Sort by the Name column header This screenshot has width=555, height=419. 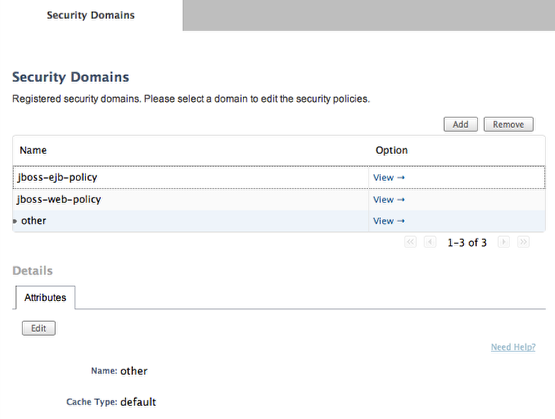pyautogui.click(x=33, y=150)
